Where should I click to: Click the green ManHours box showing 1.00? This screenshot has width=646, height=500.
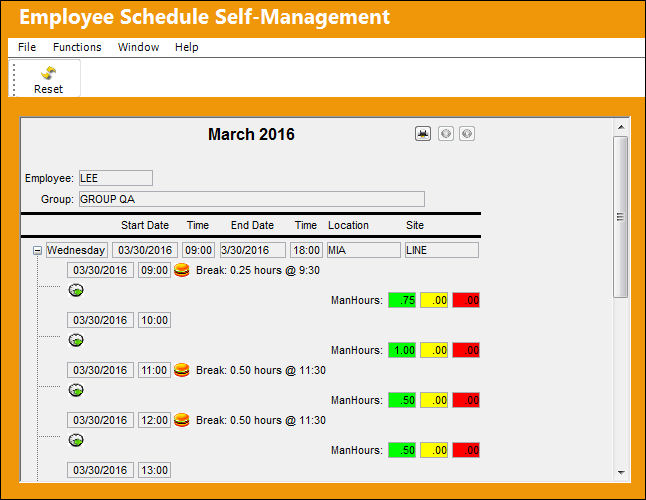click(x=402, y=350)
